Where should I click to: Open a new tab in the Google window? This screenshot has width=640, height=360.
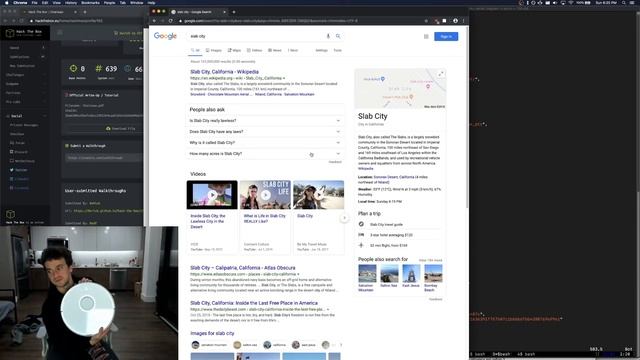pyautogui.click(x=234, y=12)
